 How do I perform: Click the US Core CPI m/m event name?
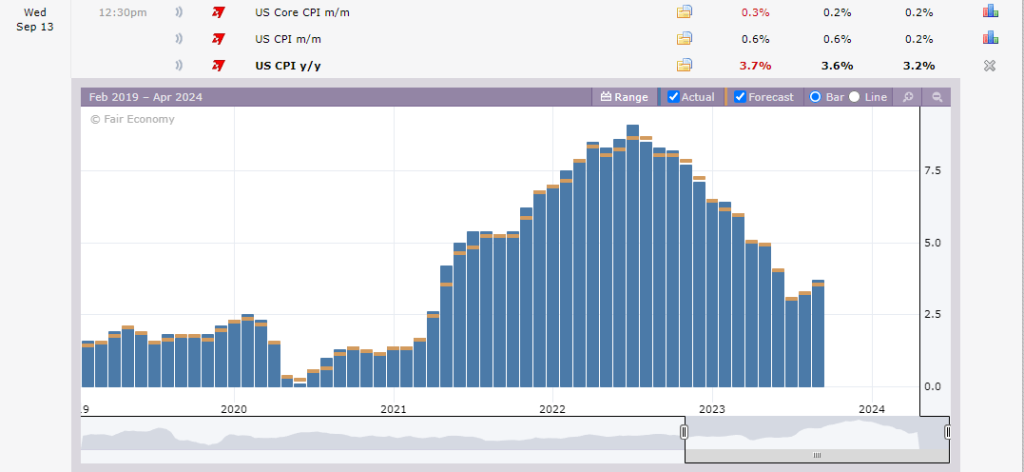click(x=302, y=12)
